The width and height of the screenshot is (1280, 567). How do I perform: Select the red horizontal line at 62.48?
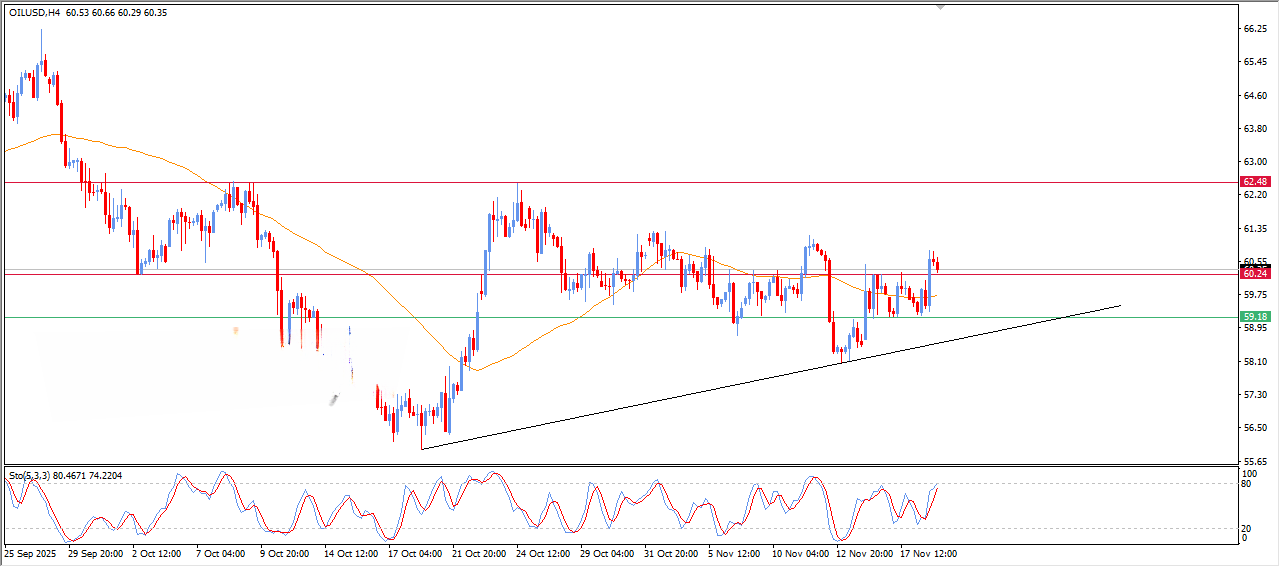click(700, 183)
